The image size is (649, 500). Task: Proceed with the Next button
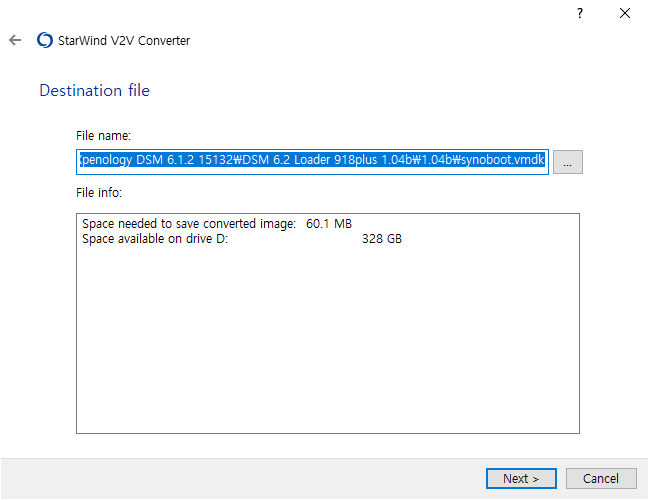pos(521,478)
